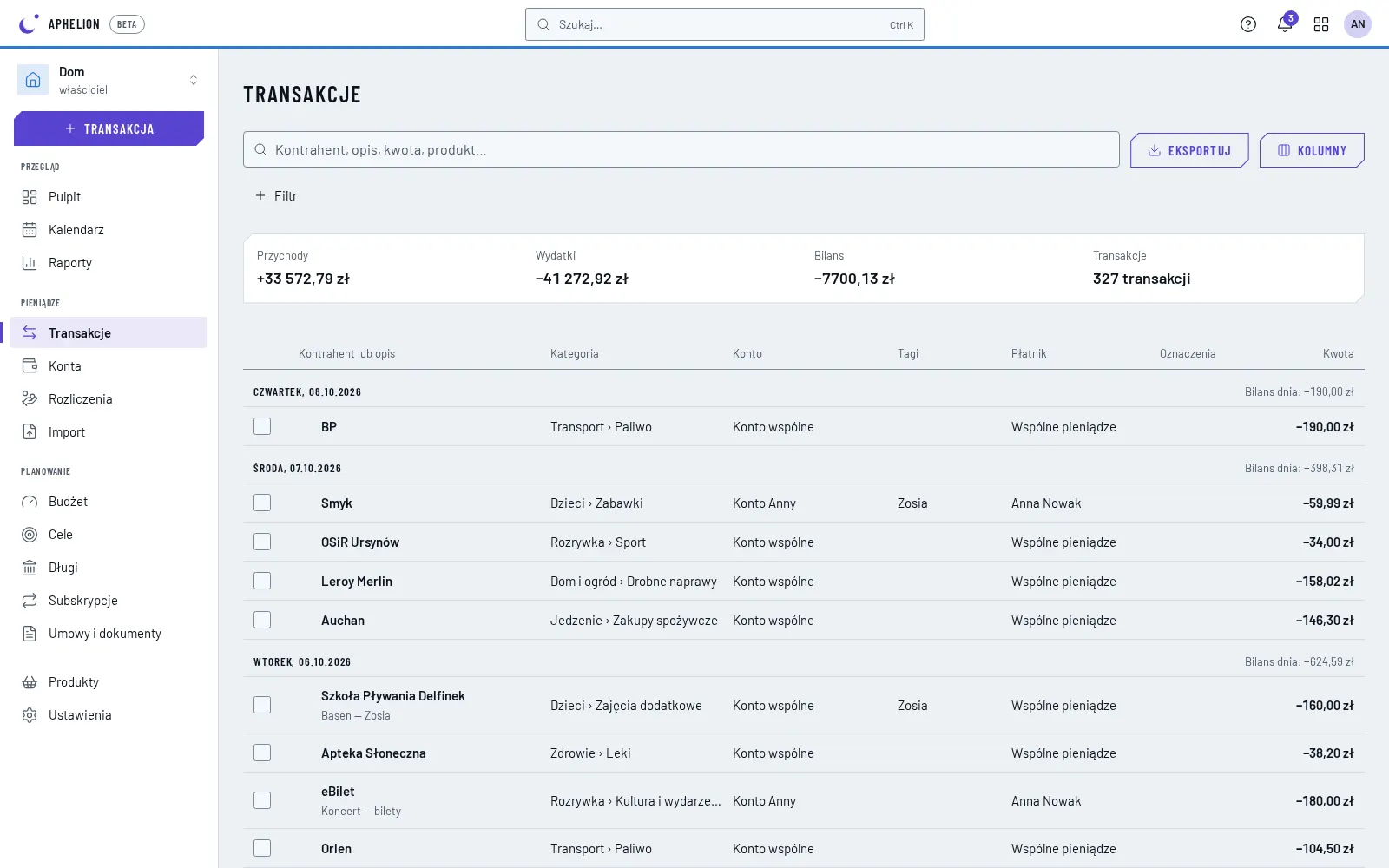1389x868 pixels.
Task: Check the Szkoła Pływania Delfinek checkbox
Action: (x=262, y=705)
